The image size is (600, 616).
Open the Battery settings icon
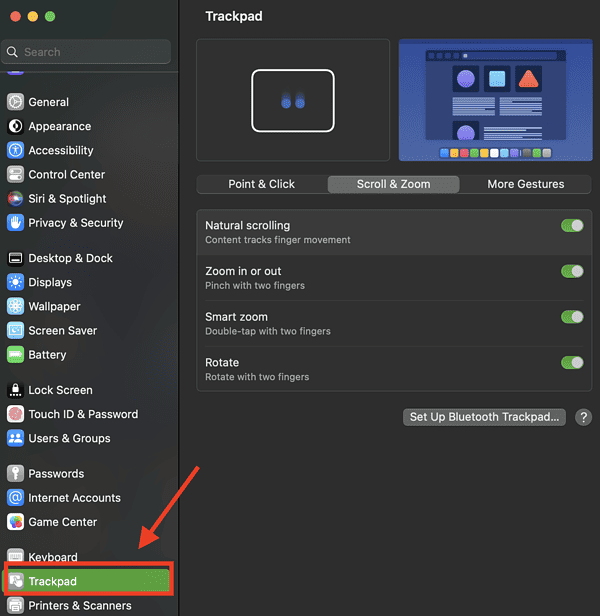(x=15, y=354)
